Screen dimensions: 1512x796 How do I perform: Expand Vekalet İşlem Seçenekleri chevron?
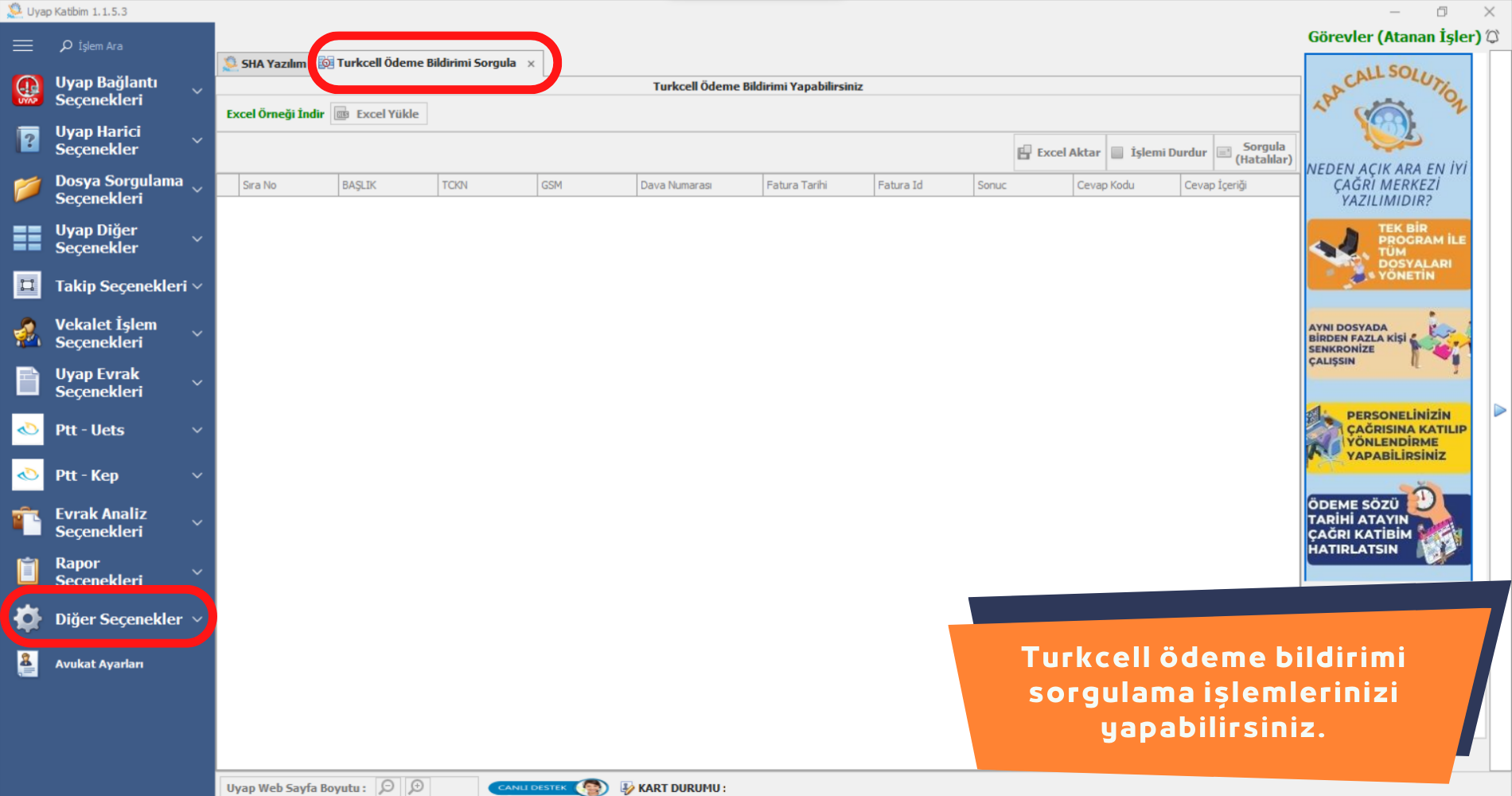(197, 334)
